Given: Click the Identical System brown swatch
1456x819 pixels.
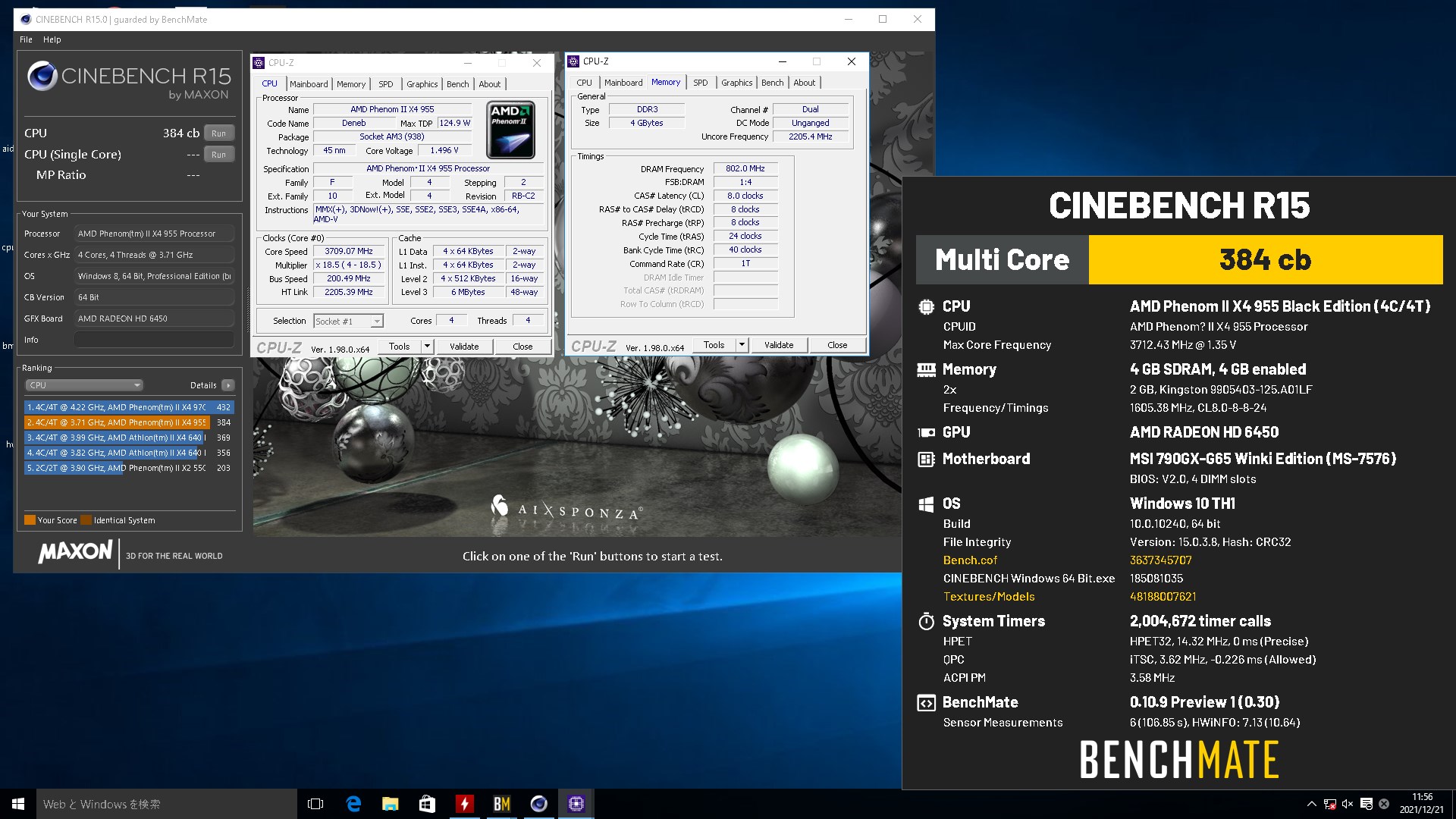Looking at the screenshot, I should point(86,520).
